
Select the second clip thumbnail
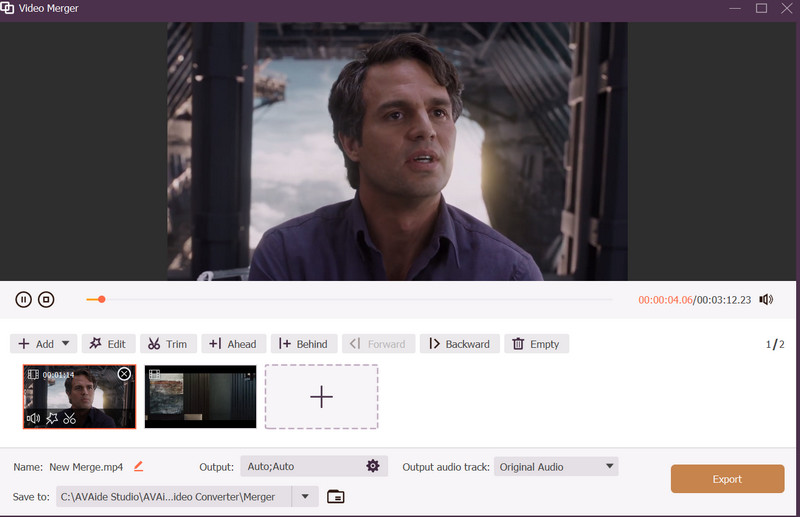201,397
